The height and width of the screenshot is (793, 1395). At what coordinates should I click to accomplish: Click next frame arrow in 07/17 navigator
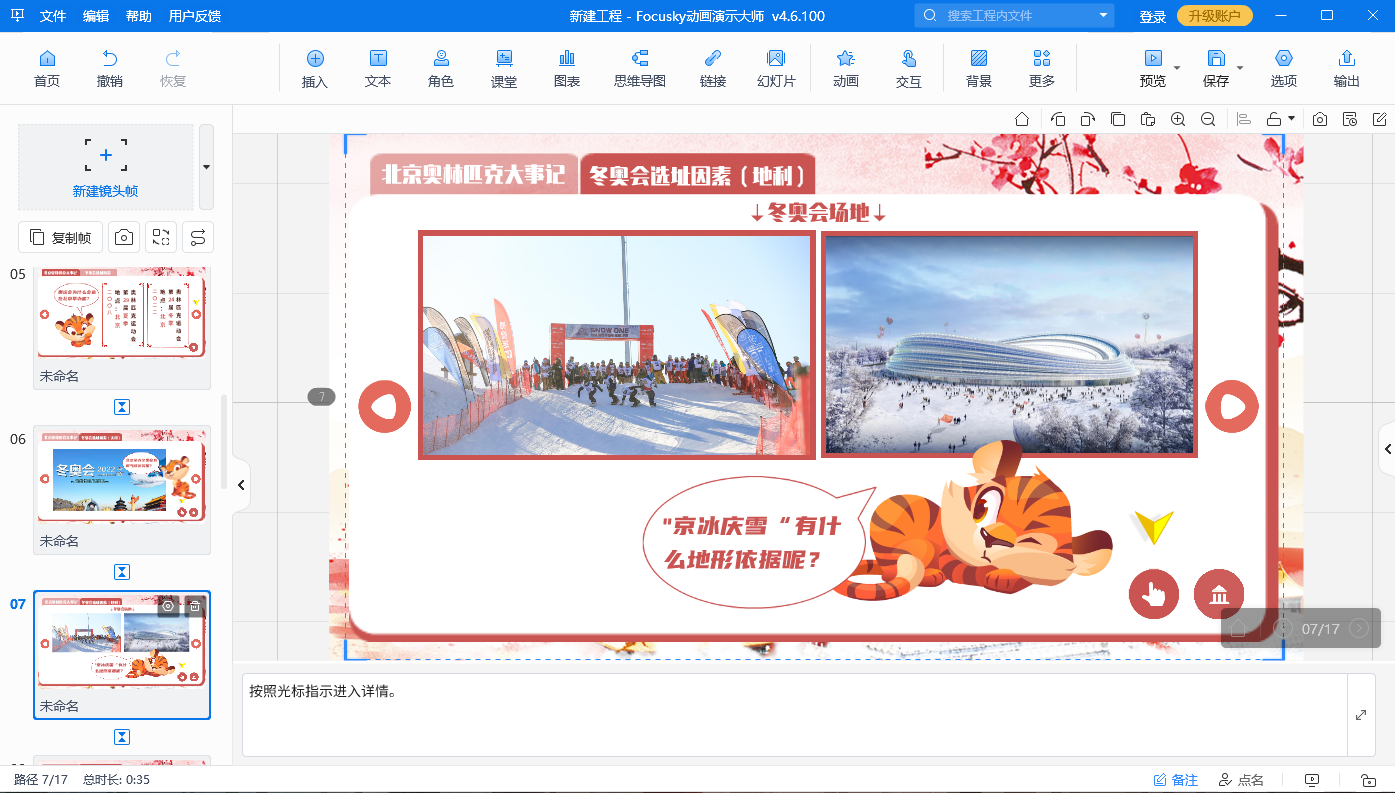point(1359,629)
